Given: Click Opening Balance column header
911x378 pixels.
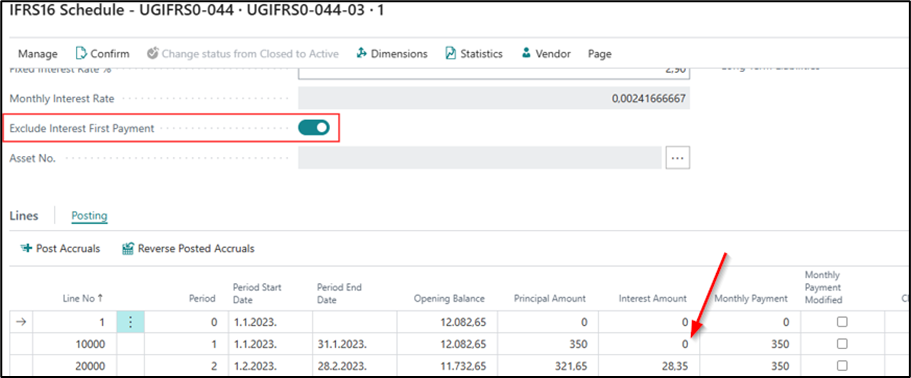Looking at the screenshot, I should click(x=449, y=298).
